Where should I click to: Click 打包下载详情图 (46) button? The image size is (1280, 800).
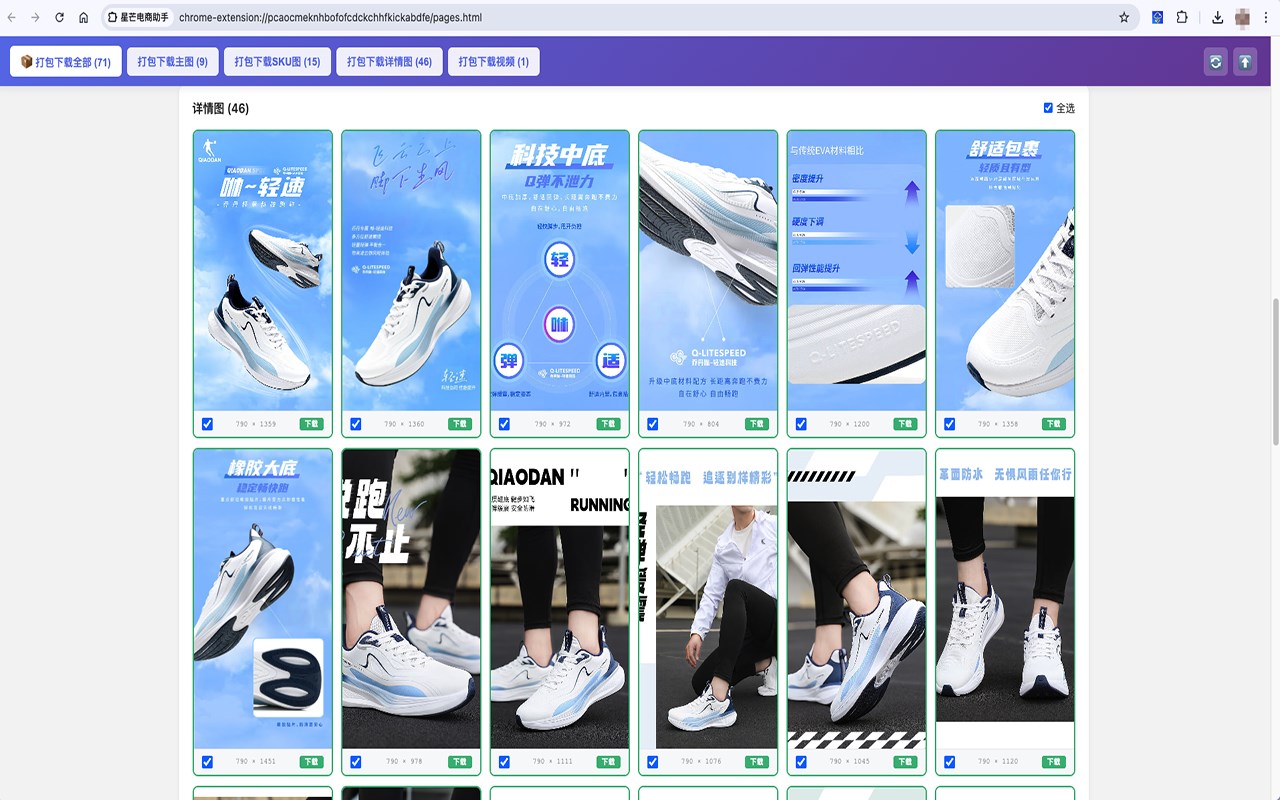(x=389, y=62)
